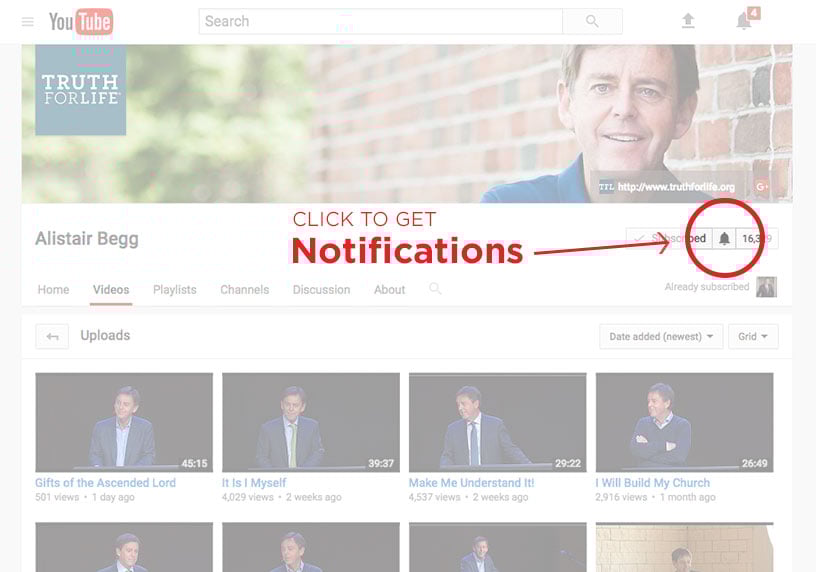Image resolution: width=816 pixels, height=572 pixels.
Task: Click the Google+ icon on banner
Action: pyautogui.click(x=762, y=186)
